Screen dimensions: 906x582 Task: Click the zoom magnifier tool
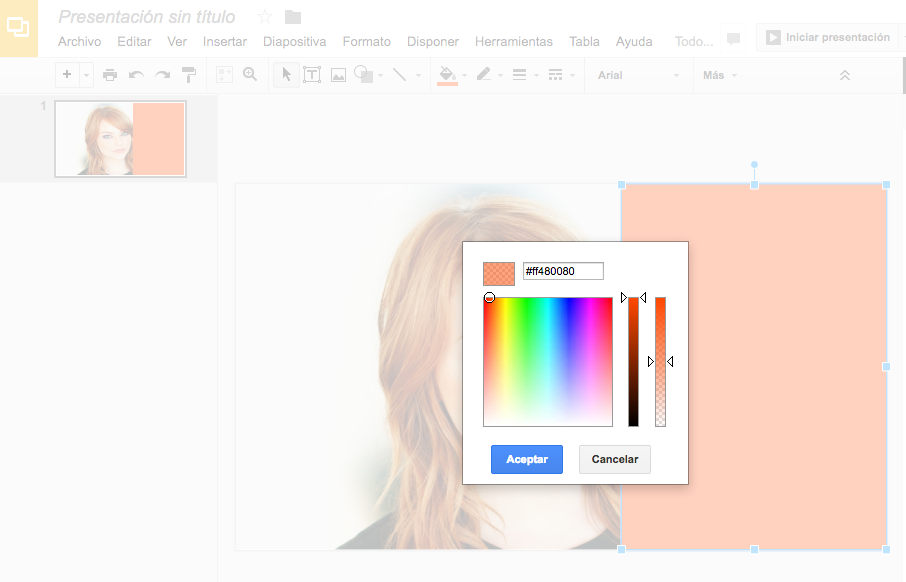point(250,75)
